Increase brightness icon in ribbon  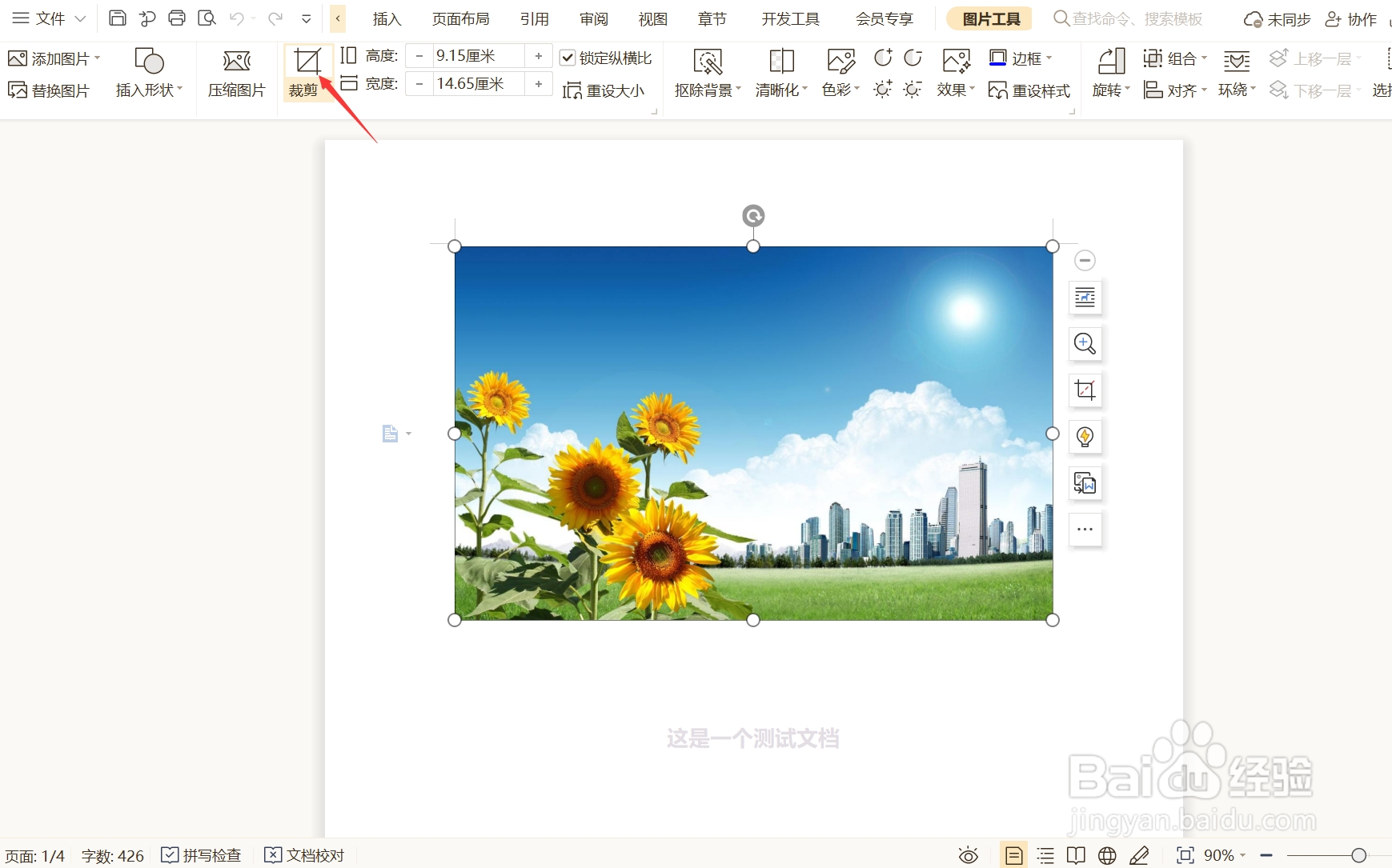click(883, 90)
